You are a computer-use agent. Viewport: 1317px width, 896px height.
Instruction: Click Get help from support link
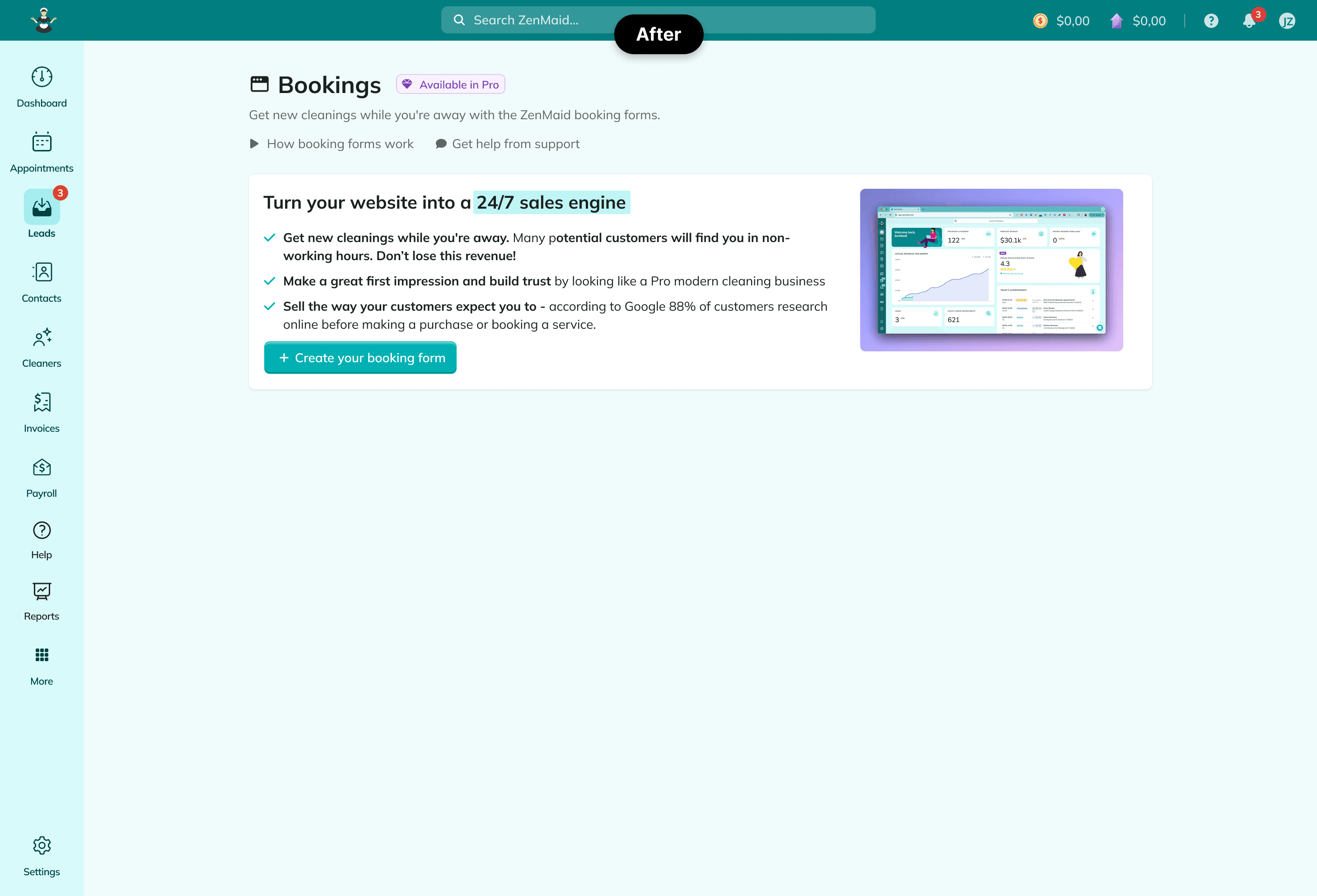point(516,144)
